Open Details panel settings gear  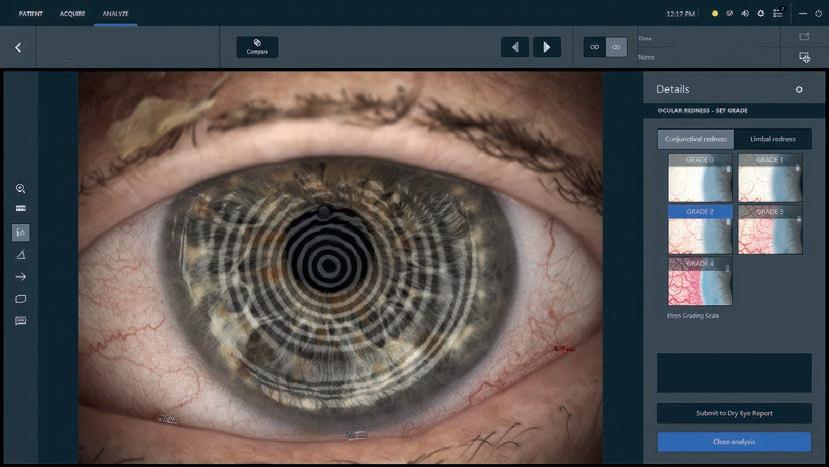pos(799,89)
